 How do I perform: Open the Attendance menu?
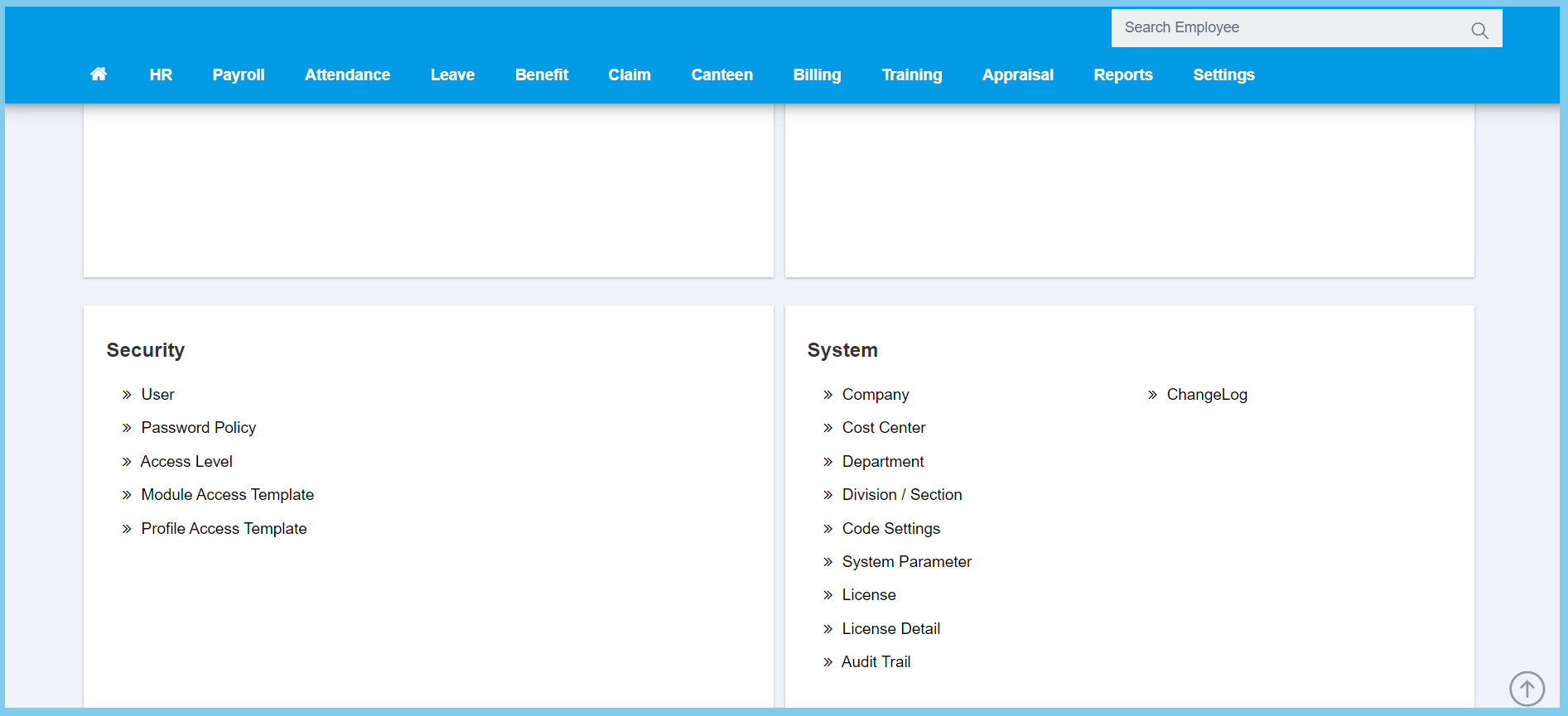(x=347, y=74)
